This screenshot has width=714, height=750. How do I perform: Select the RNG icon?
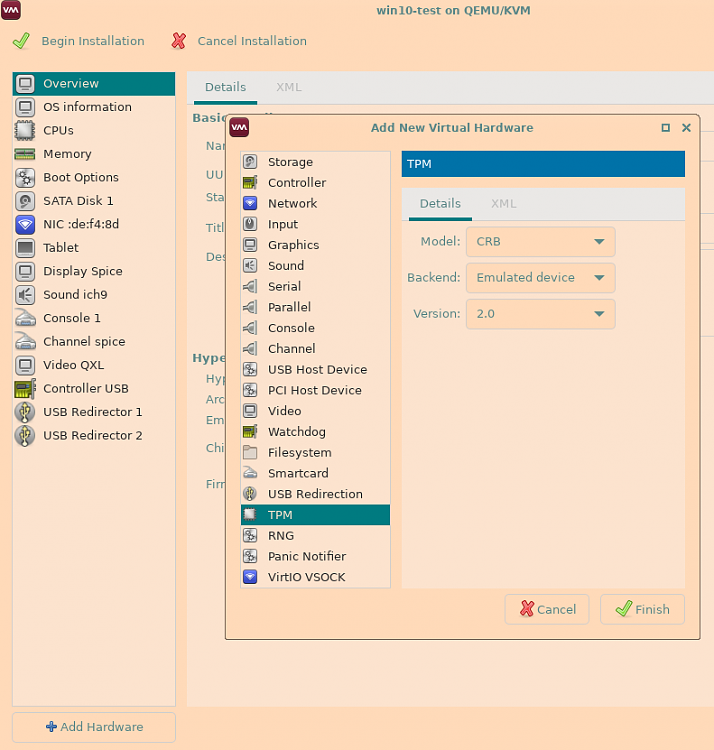(x=250, y=535)
